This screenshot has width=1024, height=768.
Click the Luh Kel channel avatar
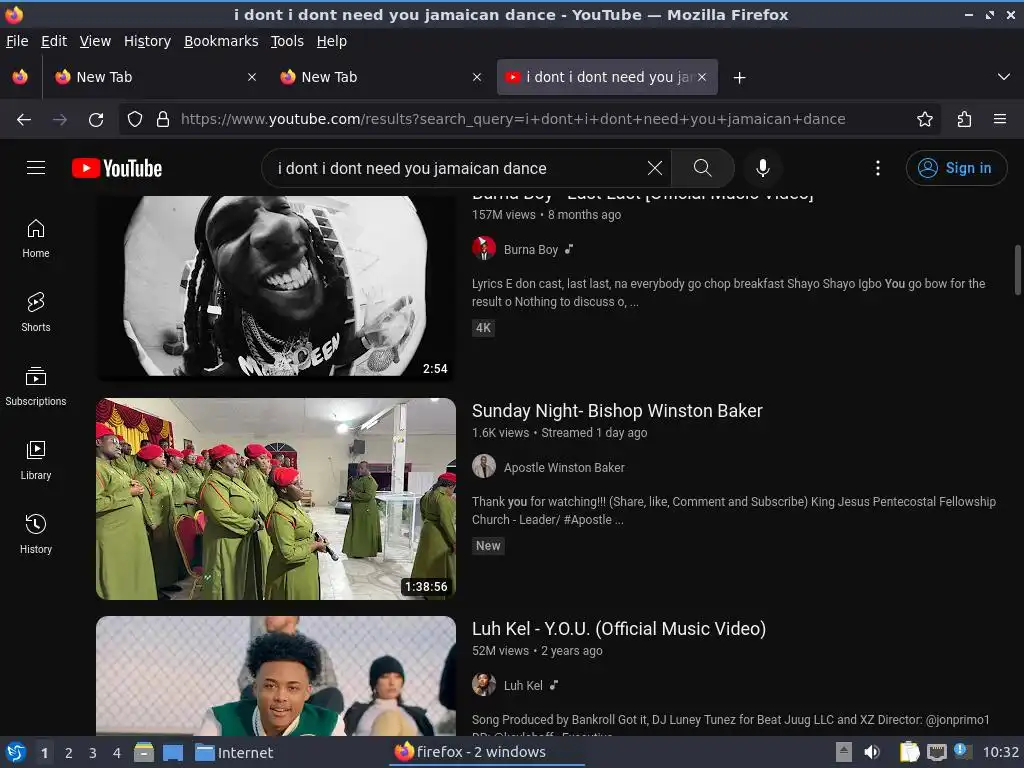[484, 685]
